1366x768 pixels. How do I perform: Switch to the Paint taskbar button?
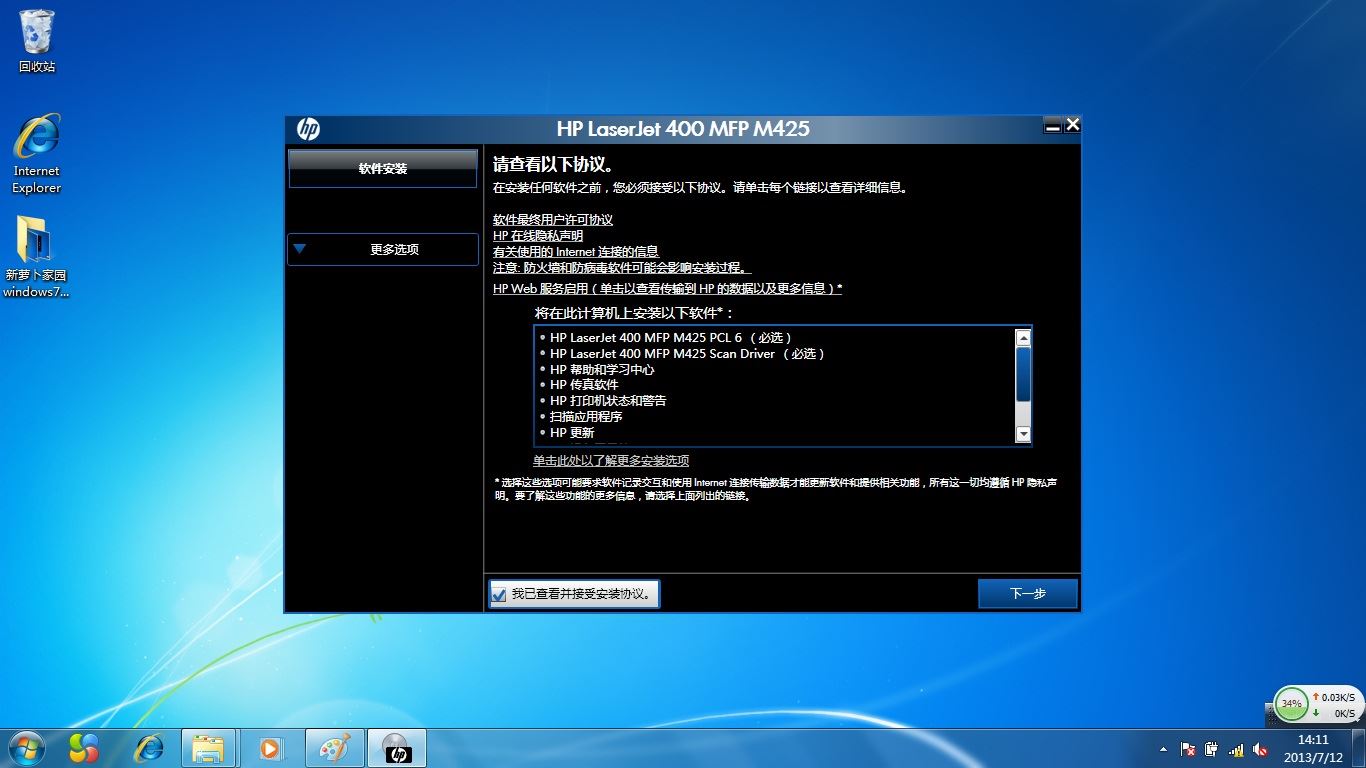pos(334,748)
